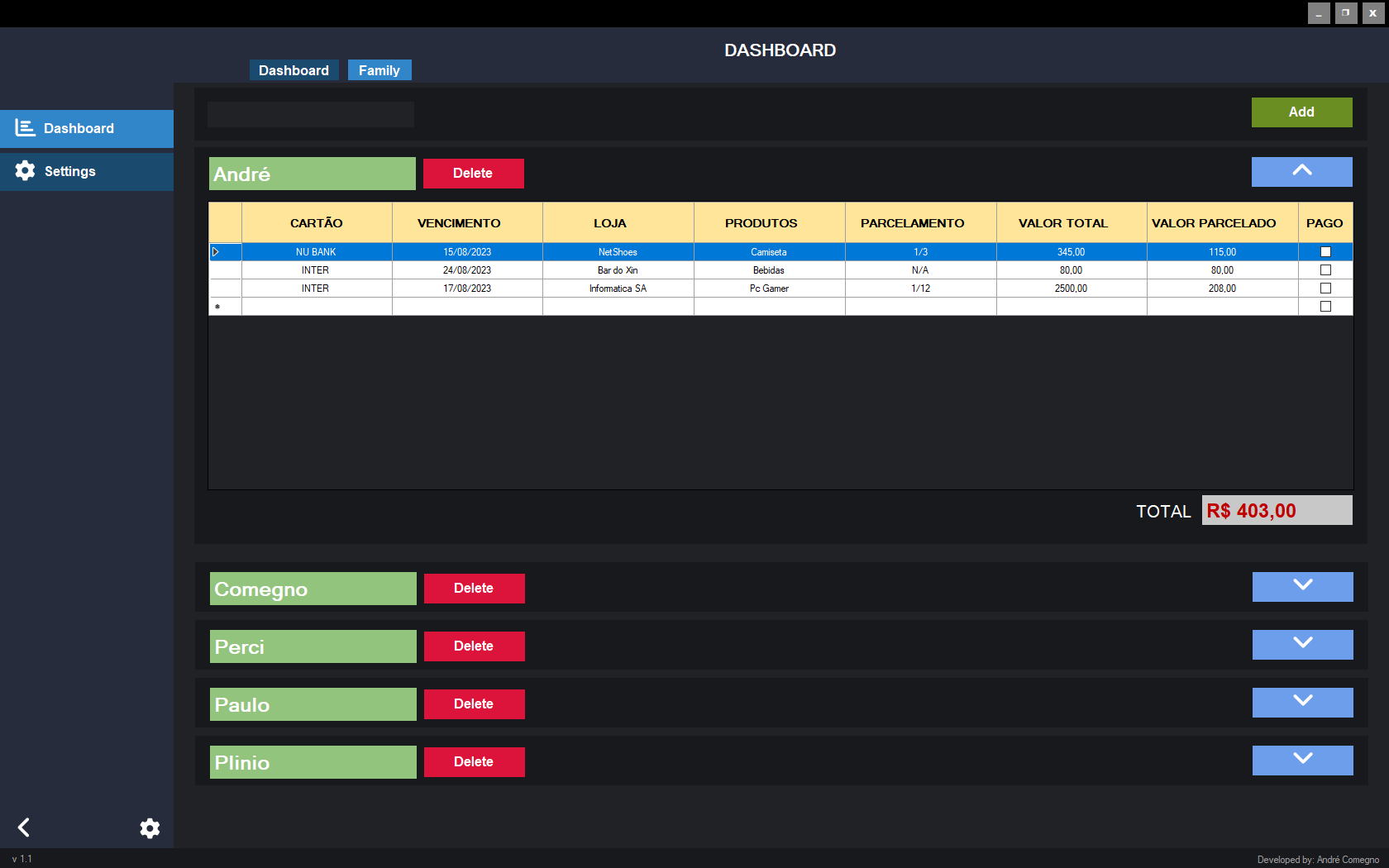Sort by the VENCIMENTO column header
This screenshot has height=868, width=1389.
tap(467, 223)
